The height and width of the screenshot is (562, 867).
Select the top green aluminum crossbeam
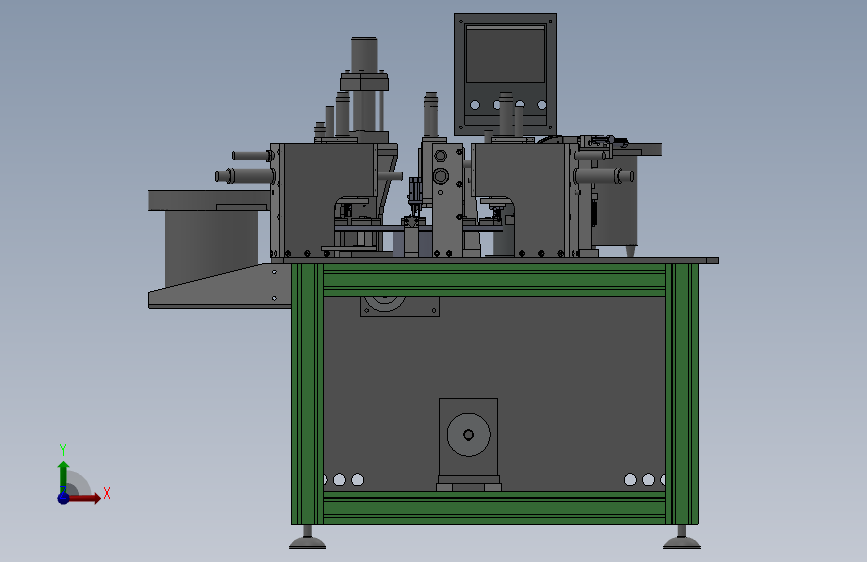tap(494, 280)
